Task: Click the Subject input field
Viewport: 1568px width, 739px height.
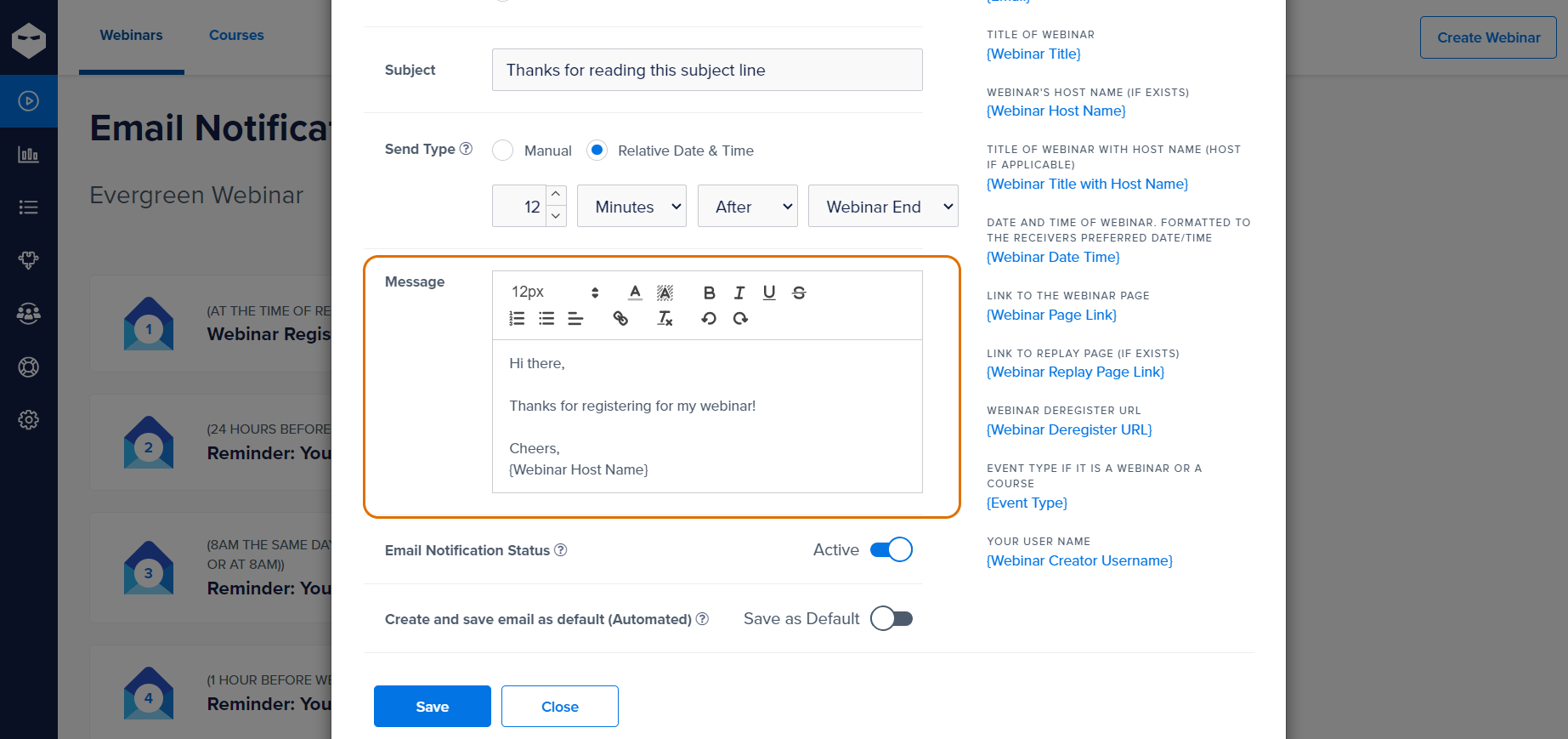Action: pos(707,70)
